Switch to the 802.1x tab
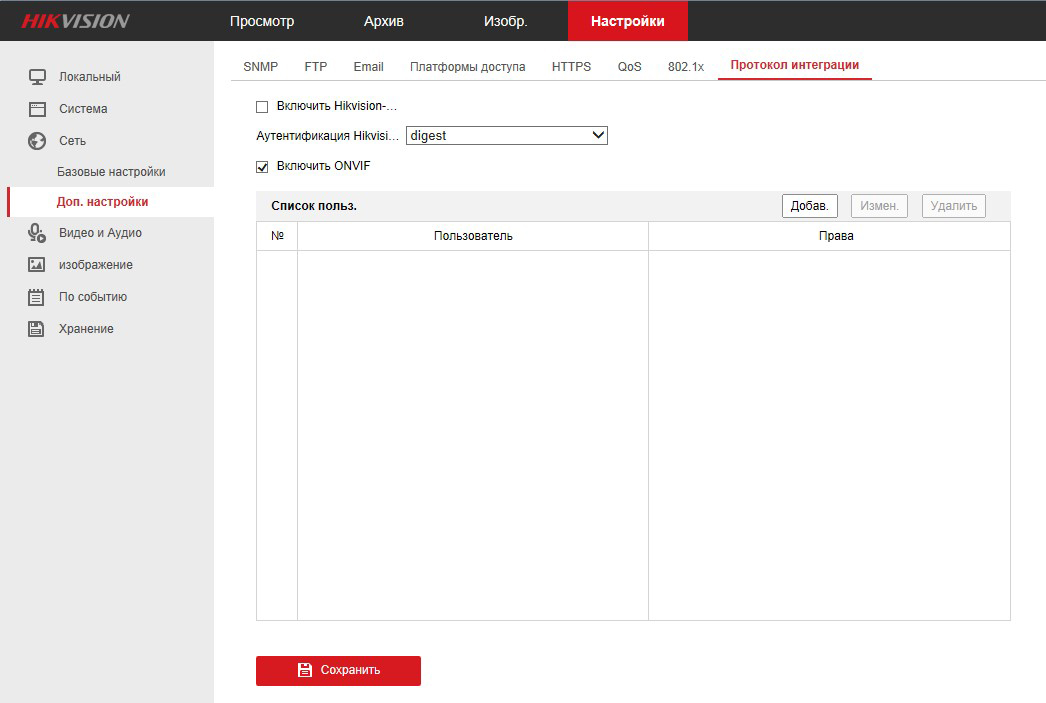 click(686, 67)
